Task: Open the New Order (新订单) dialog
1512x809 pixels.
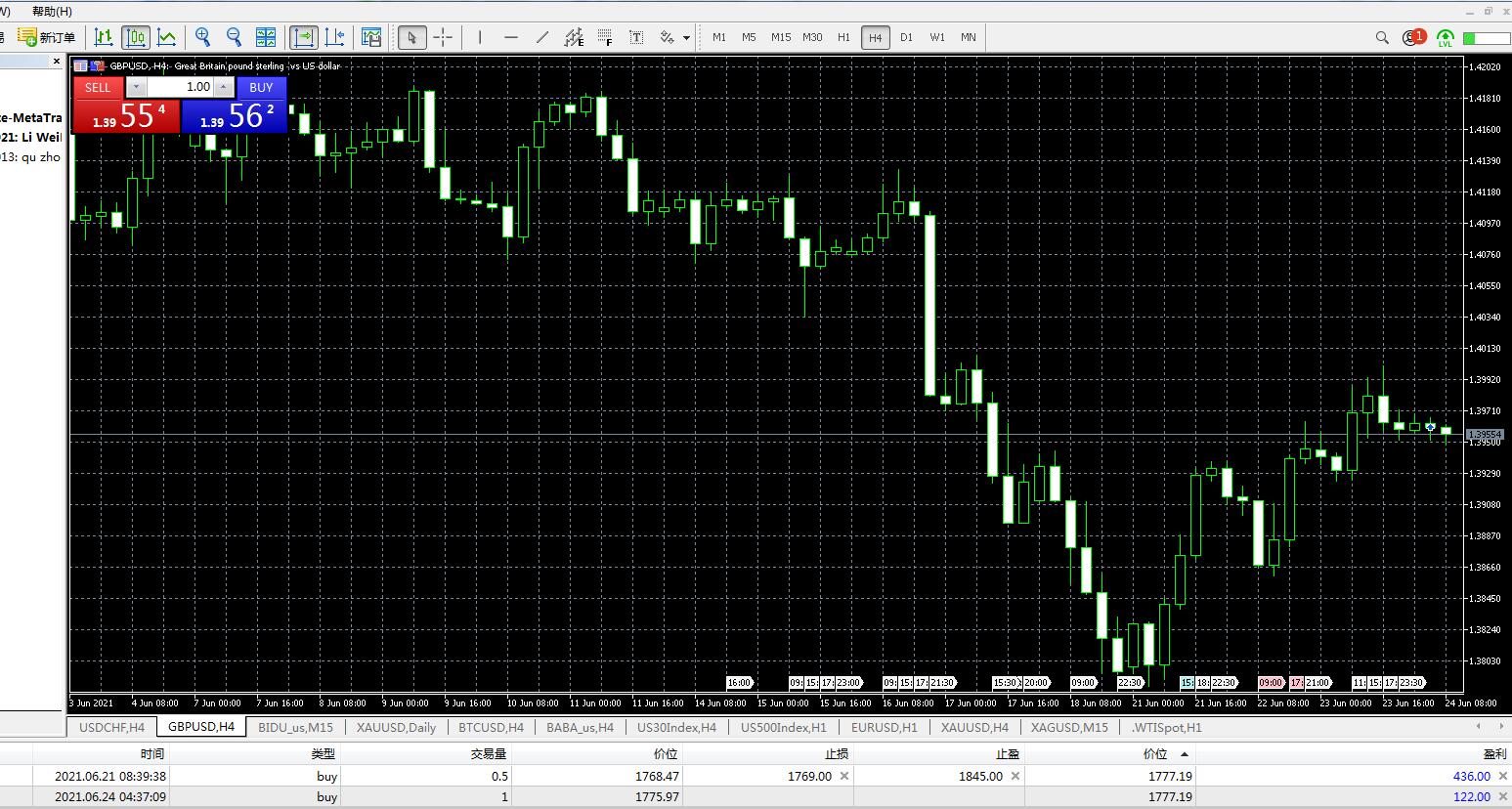Action: coord(46,37)
